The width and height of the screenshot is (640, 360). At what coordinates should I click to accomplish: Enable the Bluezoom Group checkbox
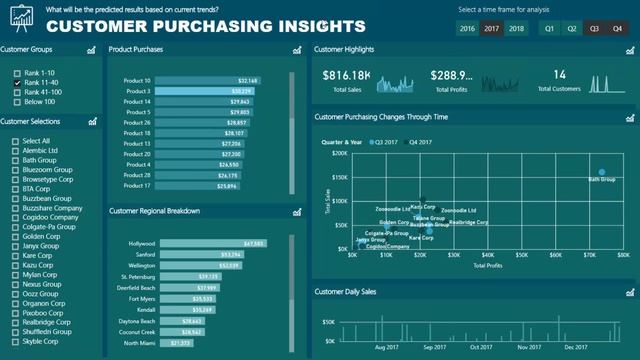point(16,170)
